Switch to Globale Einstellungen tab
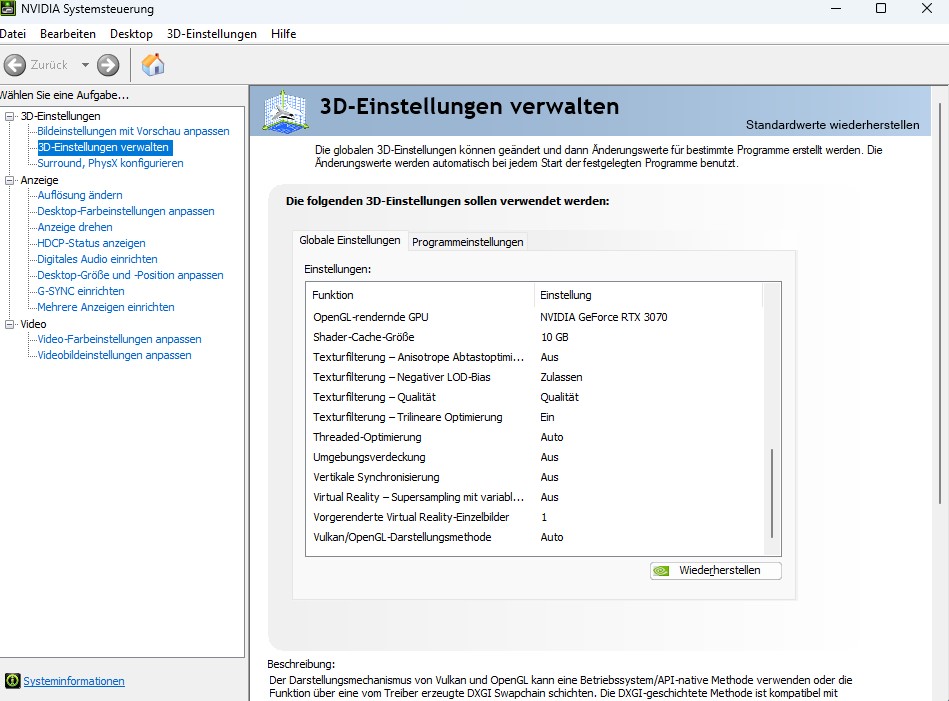Image resolution: width=949 pixels, height=701 pixels. (350, 240)
